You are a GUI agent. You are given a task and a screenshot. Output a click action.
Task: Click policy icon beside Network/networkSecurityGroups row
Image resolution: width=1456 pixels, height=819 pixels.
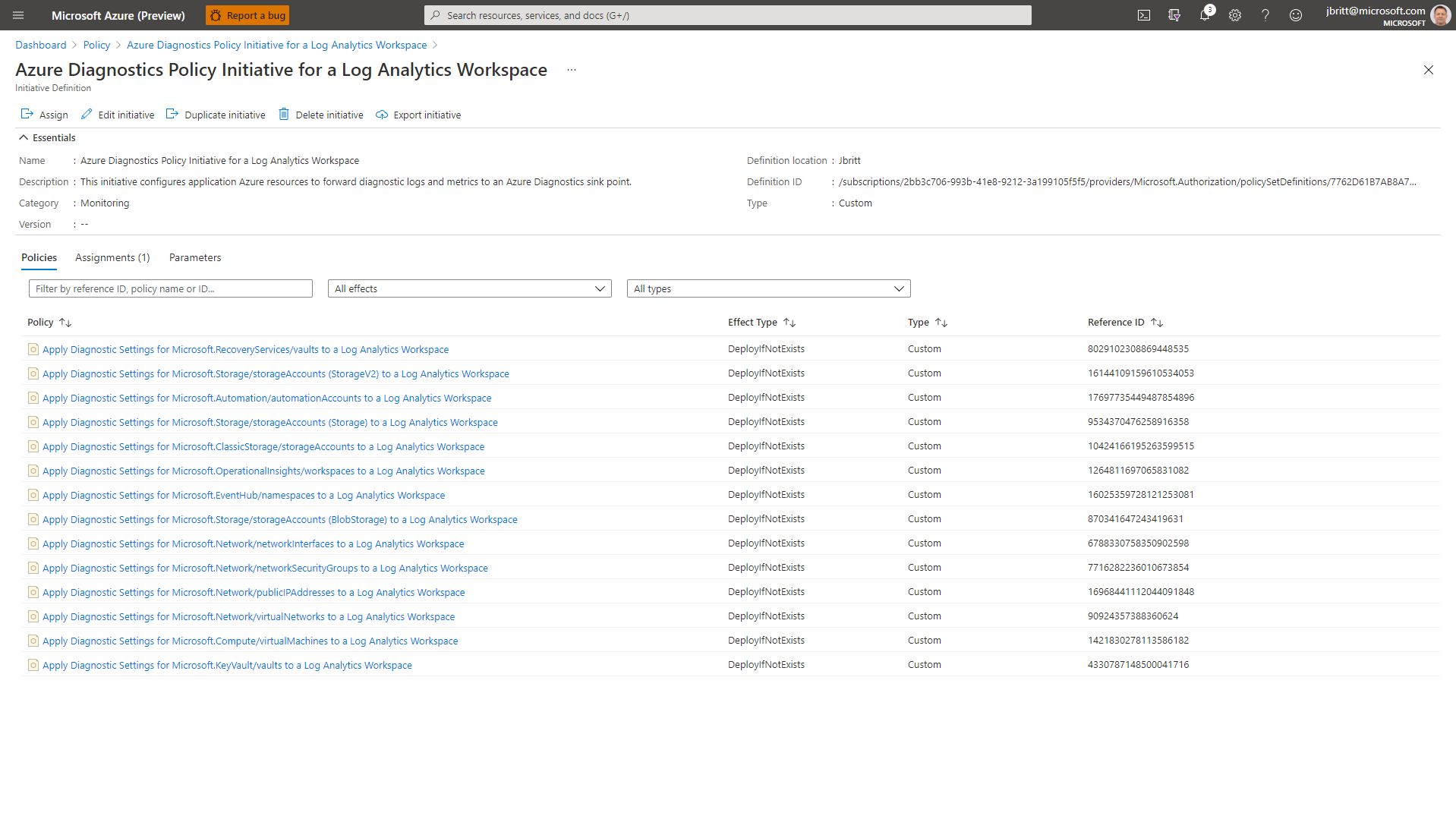33,568
